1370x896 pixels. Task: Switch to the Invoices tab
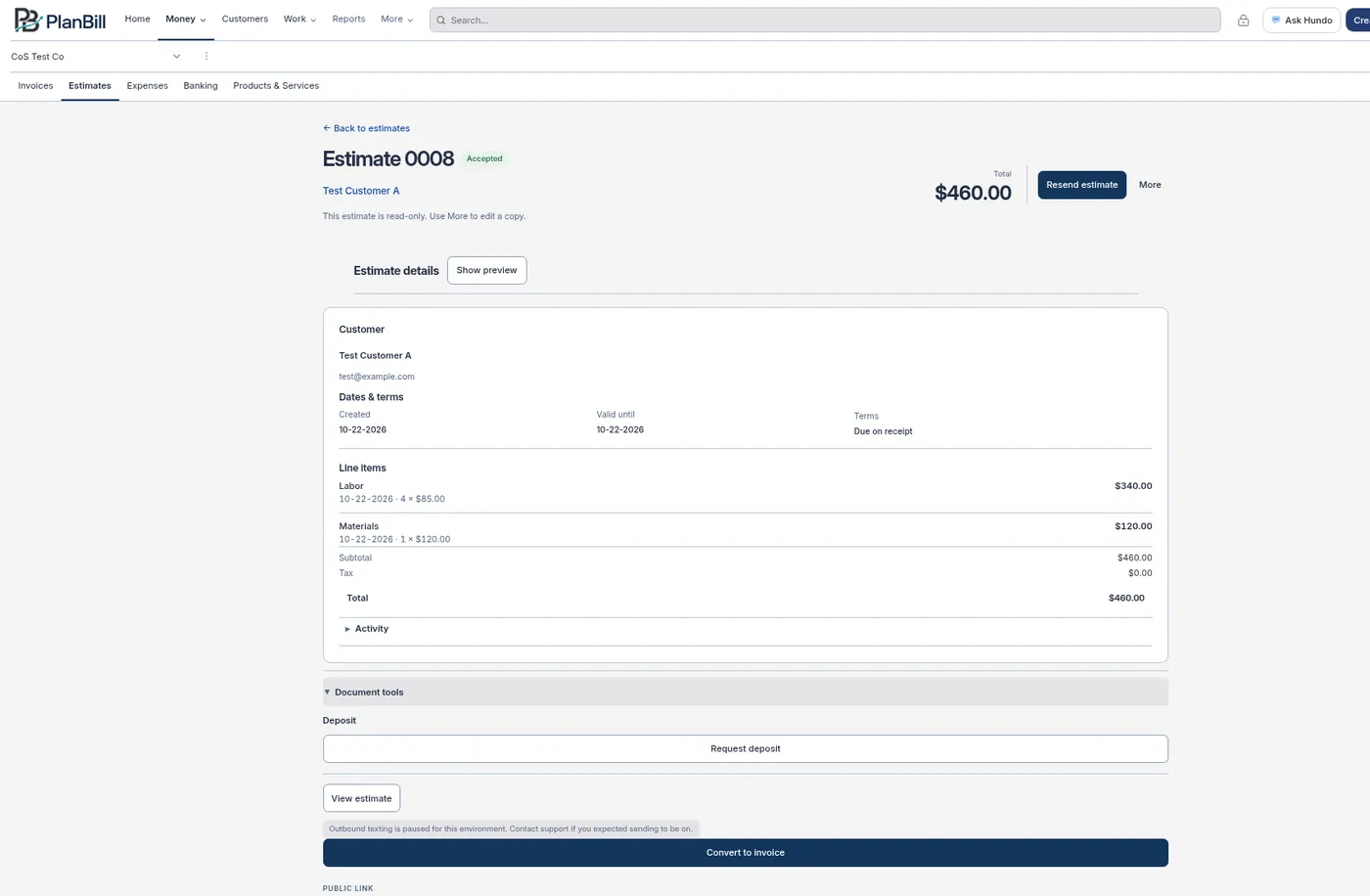pyautogui.click(x=35, y=86)
